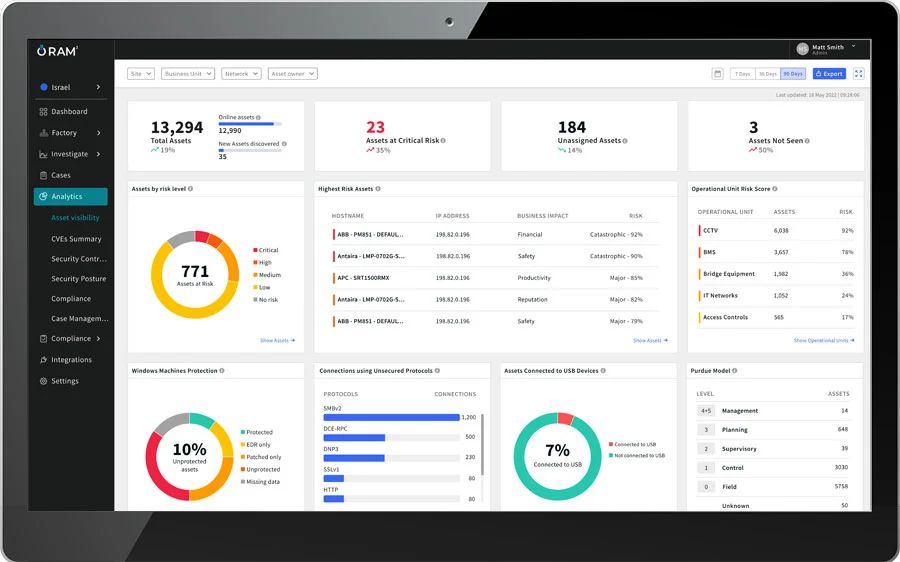The image size is (900, 562).
Task: Expand the bottom Compliance menu chevron
Action: (x=98, y=339)
